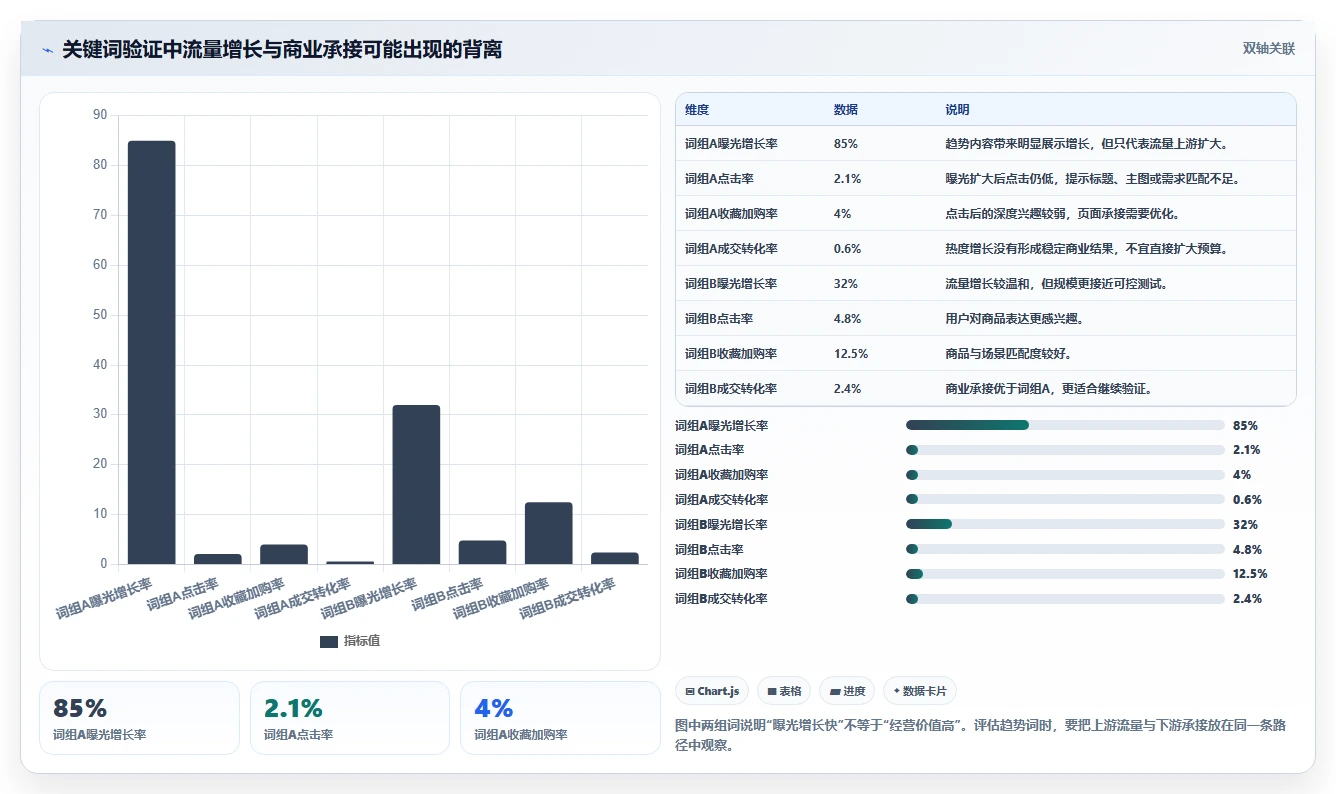Click description 商业承接优于词组A，更适合继续验证
Viewport: 1336px width, 794px height.
point(1049,389)
